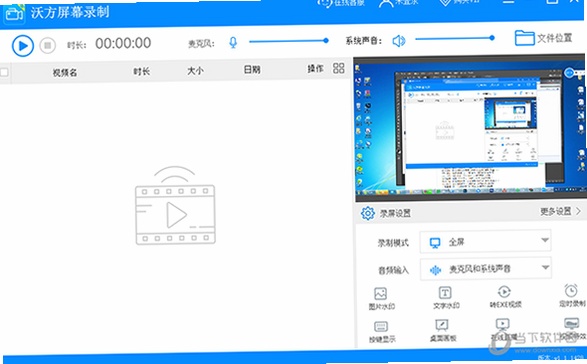Open the 按键显示 keystroke display option
The height and width of the screenshot is (364, 587).
coord(381,332)
